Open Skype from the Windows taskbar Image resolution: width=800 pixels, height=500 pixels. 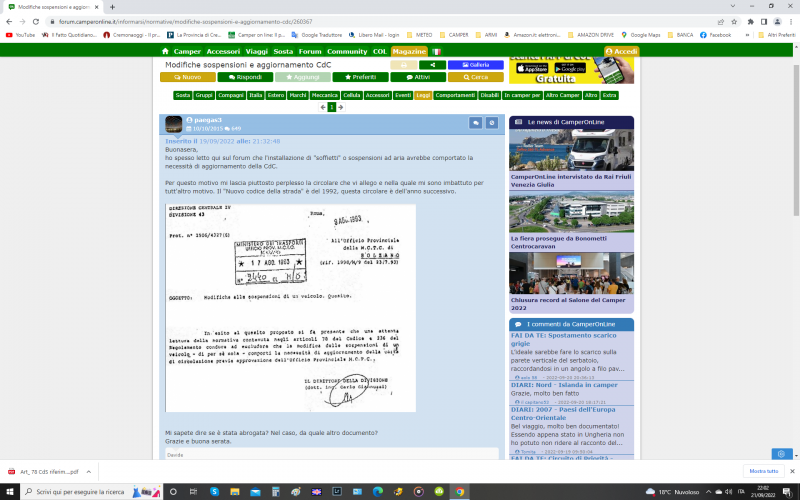[214, 492]
